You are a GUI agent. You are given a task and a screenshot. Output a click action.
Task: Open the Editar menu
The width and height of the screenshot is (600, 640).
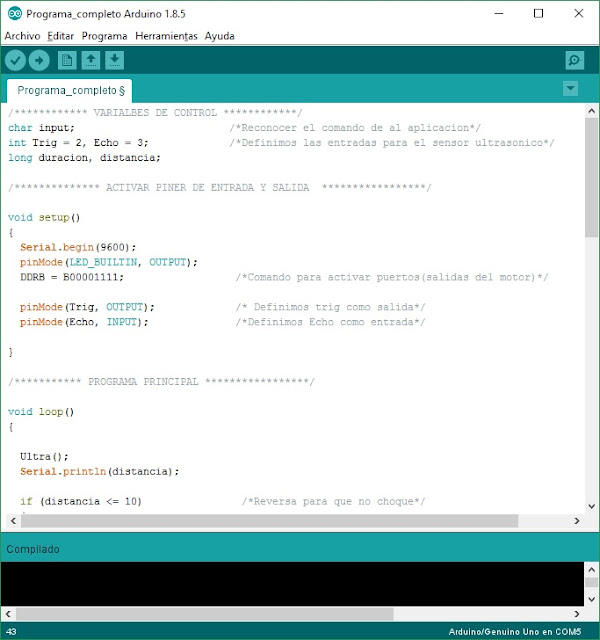60,36
